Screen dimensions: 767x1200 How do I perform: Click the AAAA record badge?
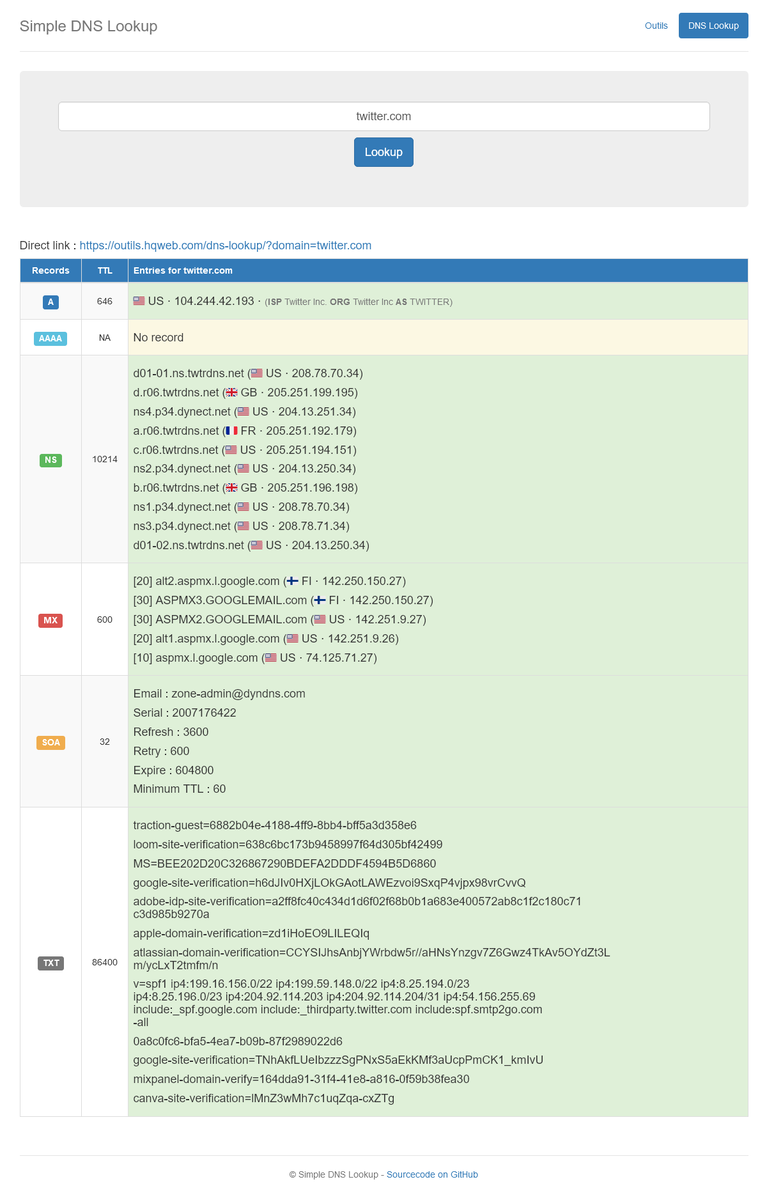51,338
